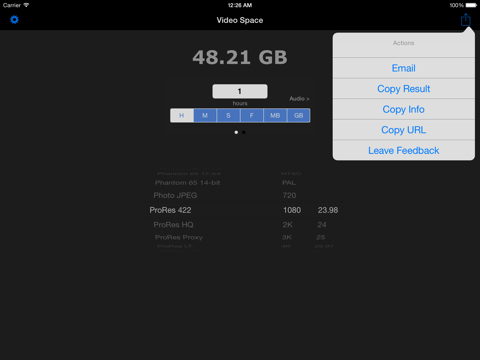Pick ProRes Proxy in codec picker
Image resolution: width=480 pixels, height=360 pixels.
coord(179,237)
